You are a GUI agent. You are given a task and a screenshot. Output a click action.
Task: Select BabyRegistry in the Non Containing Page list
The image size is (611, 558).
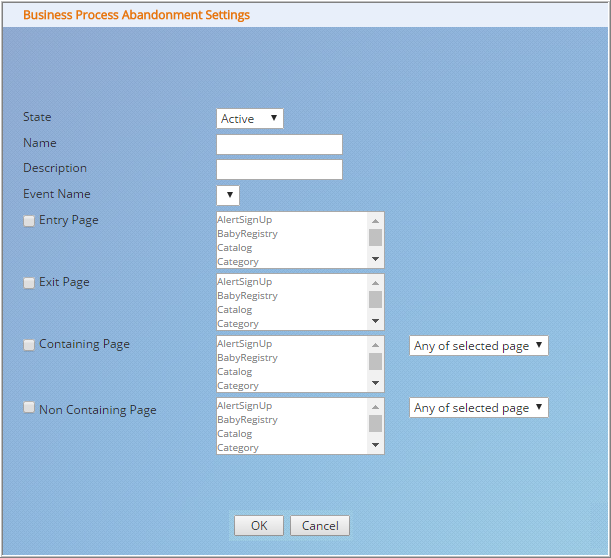[247, 420]
